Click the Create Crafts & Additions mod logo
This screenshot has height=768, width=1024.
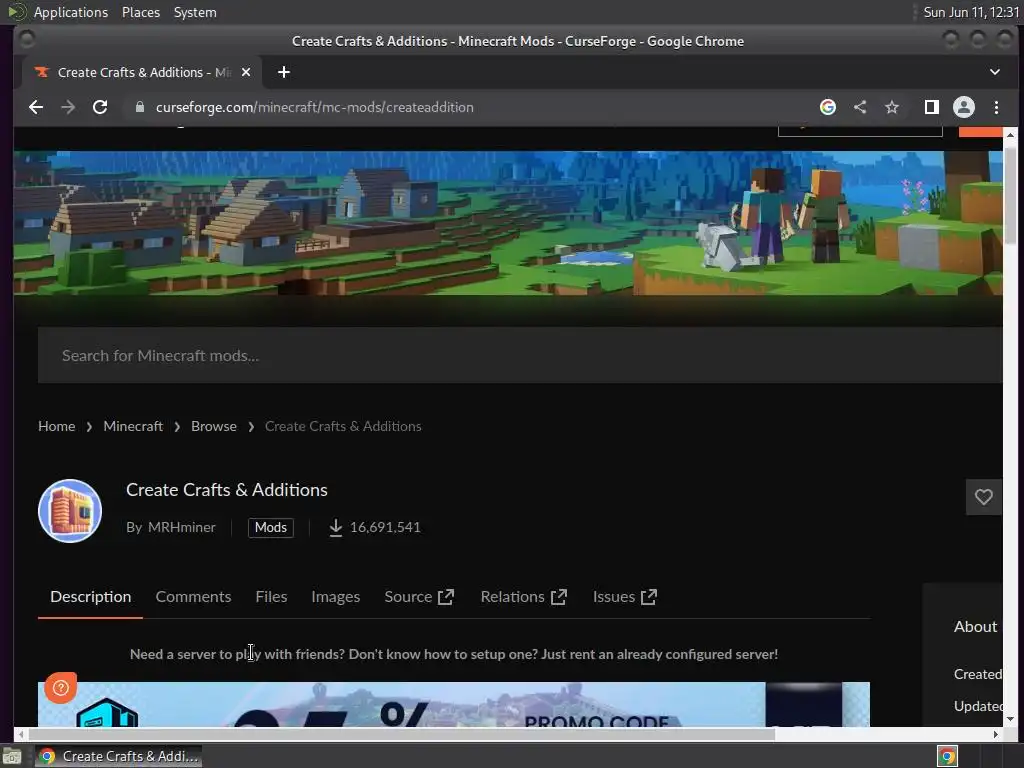[x=70, y=511]
